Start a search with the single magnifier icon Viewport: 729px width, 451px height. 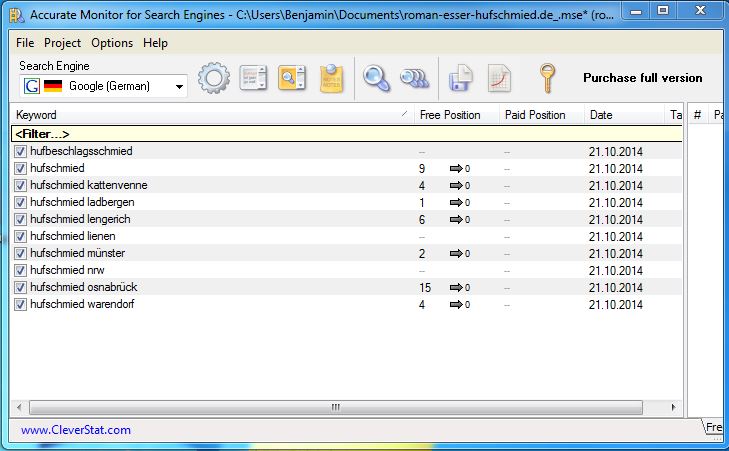[x=376, y=78]
